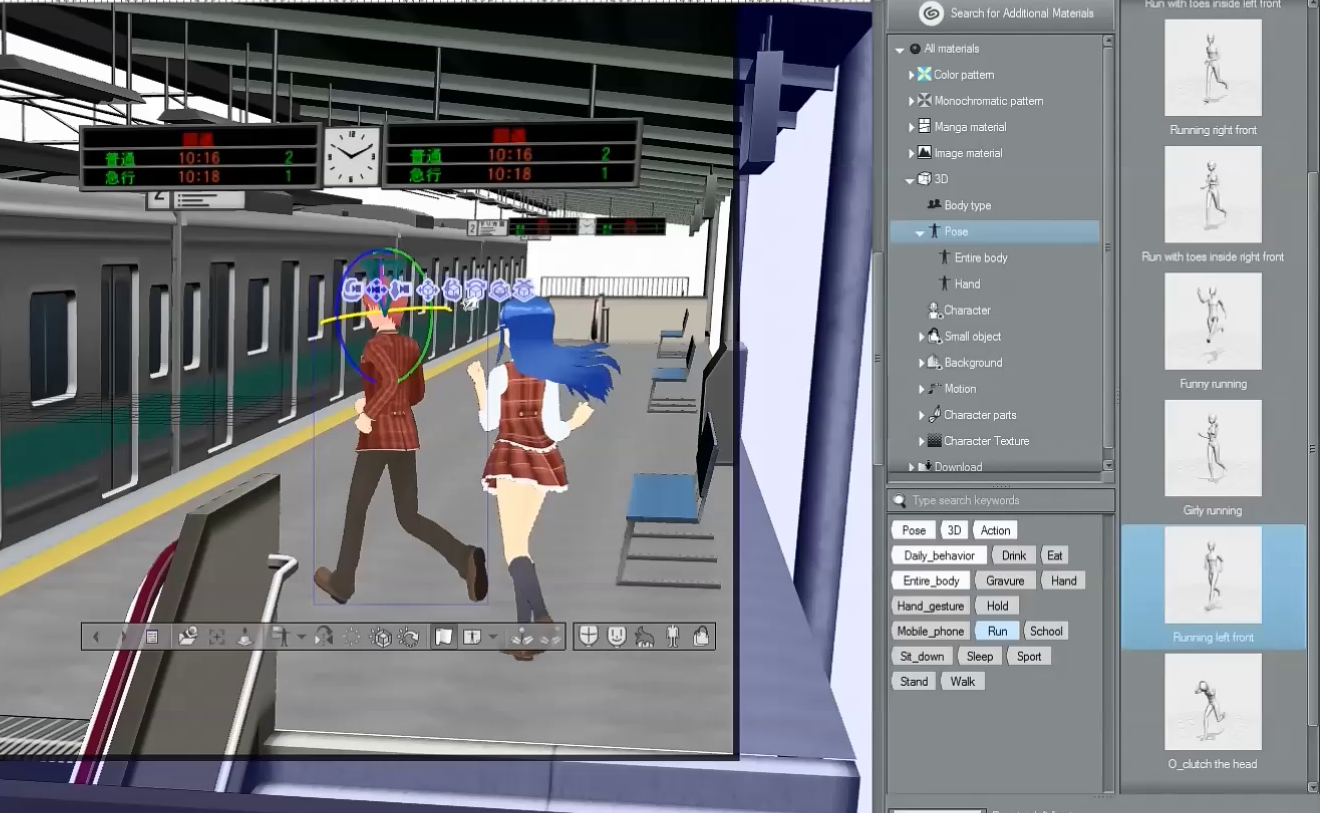Collapse the 3D materials folder
The image size is (1320, 813).
point(910,180)
